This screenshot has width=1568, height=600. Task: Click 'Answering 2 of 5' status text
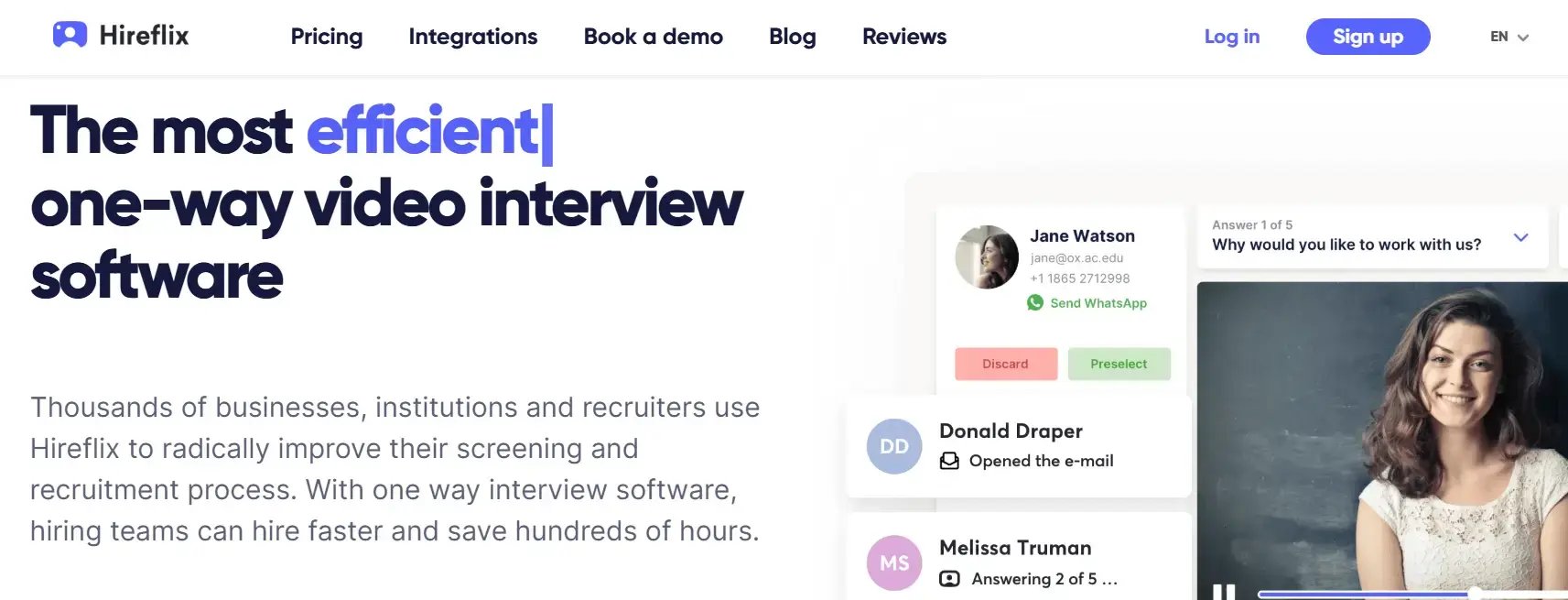coord(1044,579)
